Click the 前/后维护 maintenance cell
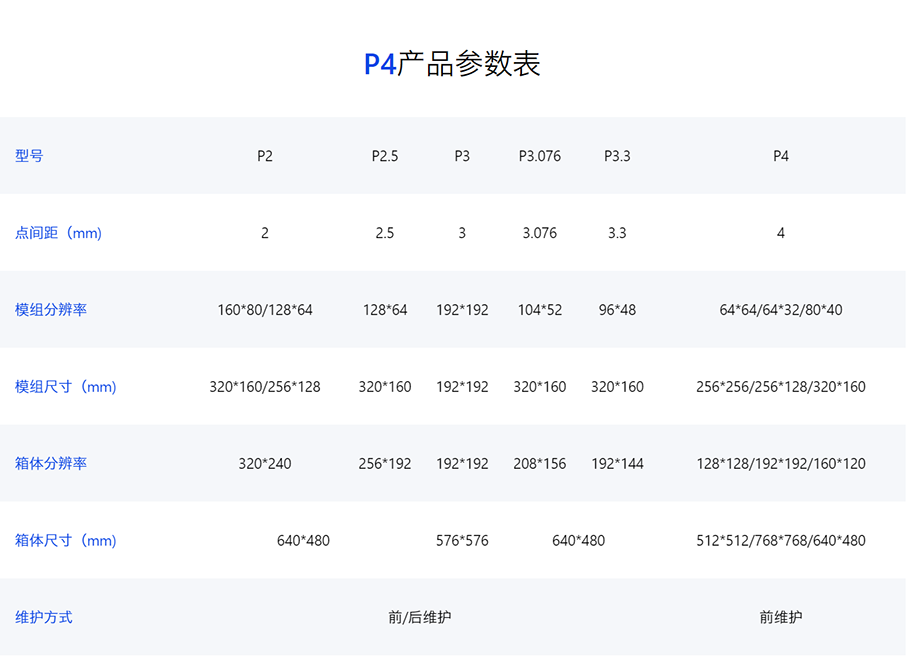The height and width of the screenshot is (656, 907). tap(420, 618)
